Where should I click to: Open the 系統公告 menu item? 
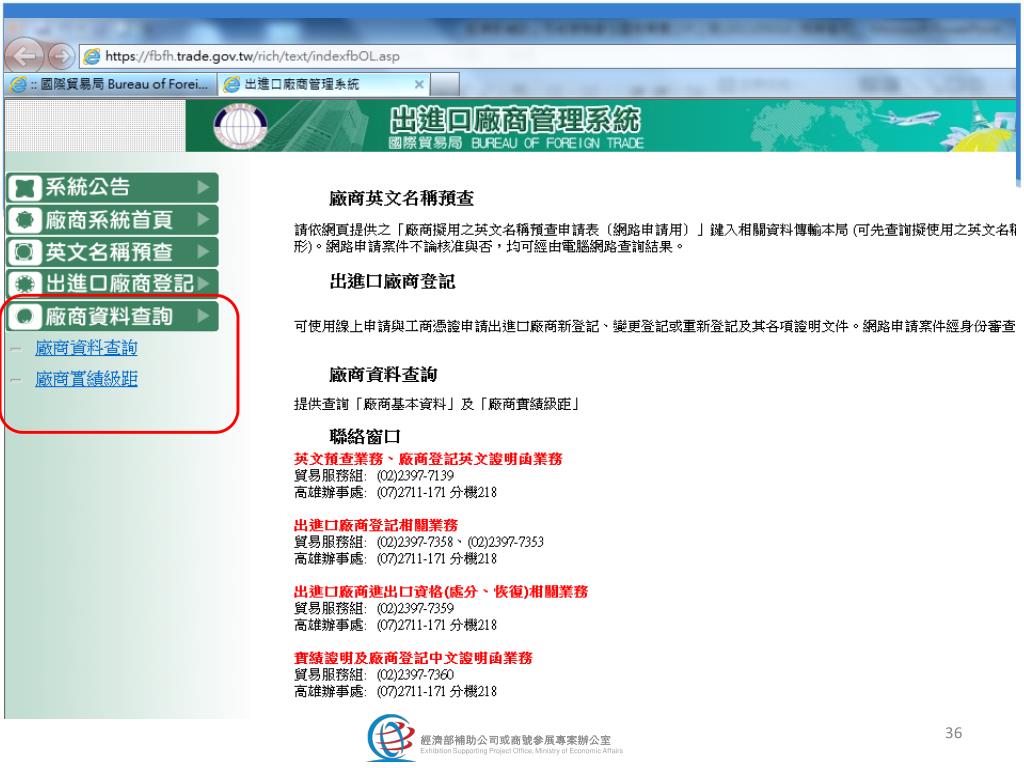coord(112,187)
